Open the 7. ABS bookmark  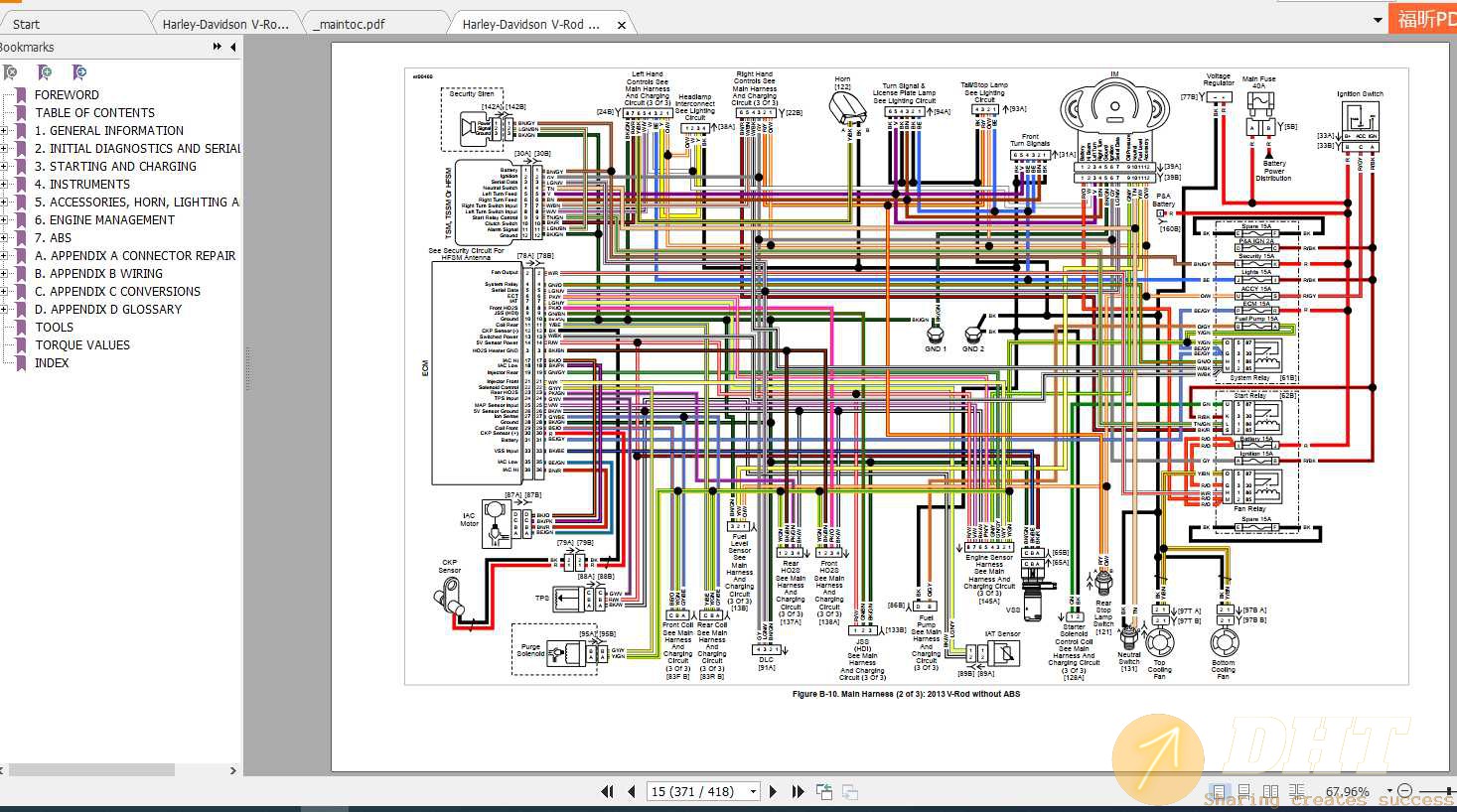[x=53, y=238]
